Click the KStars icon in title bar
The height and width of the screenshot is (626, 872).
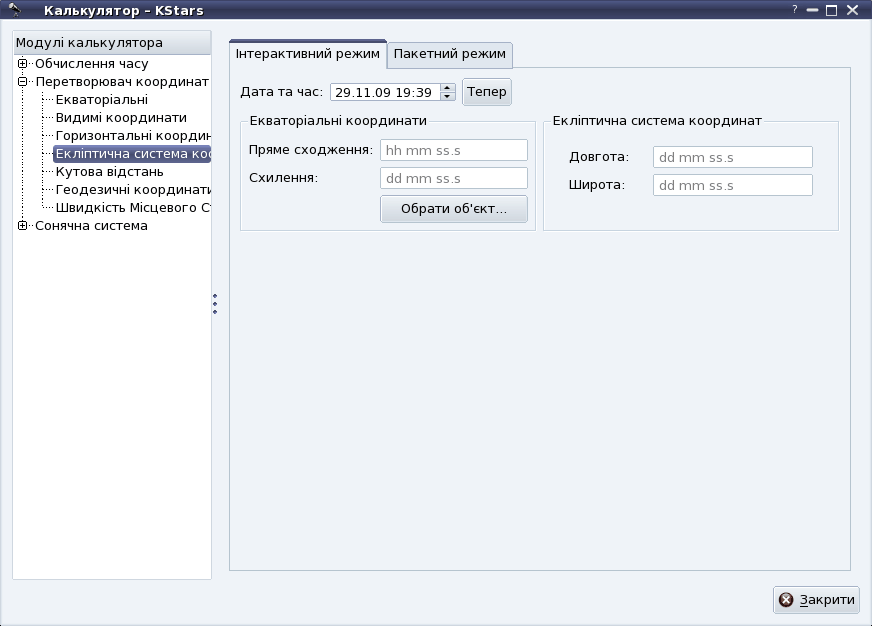point(15,11)
